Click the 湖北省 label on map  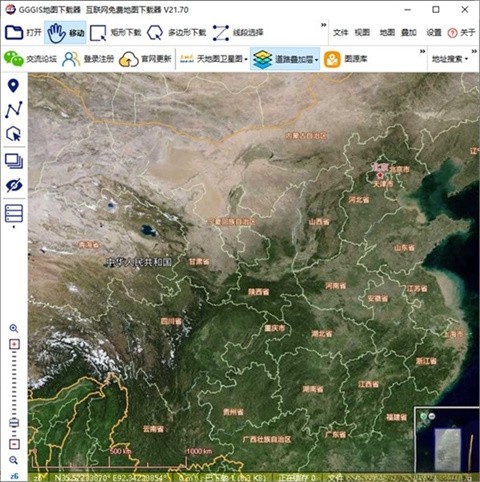pos(322,334)
